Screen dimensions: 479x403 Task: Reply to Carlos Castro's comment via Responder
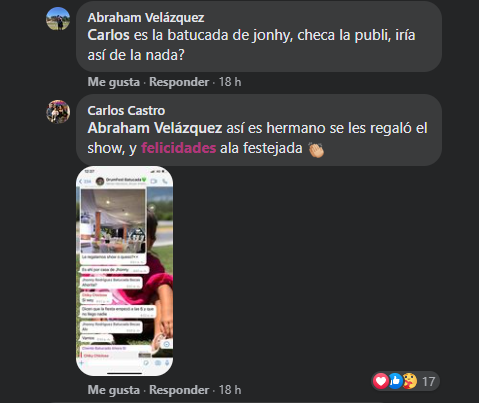(179, 390)
